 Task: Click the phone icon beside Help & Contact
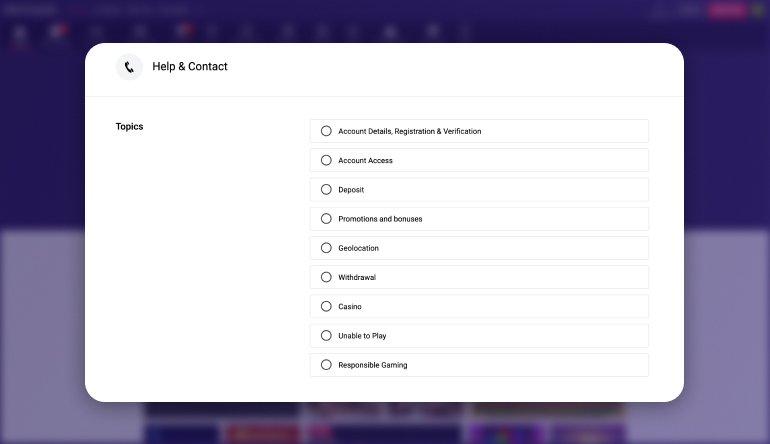[x=129, y=67]
